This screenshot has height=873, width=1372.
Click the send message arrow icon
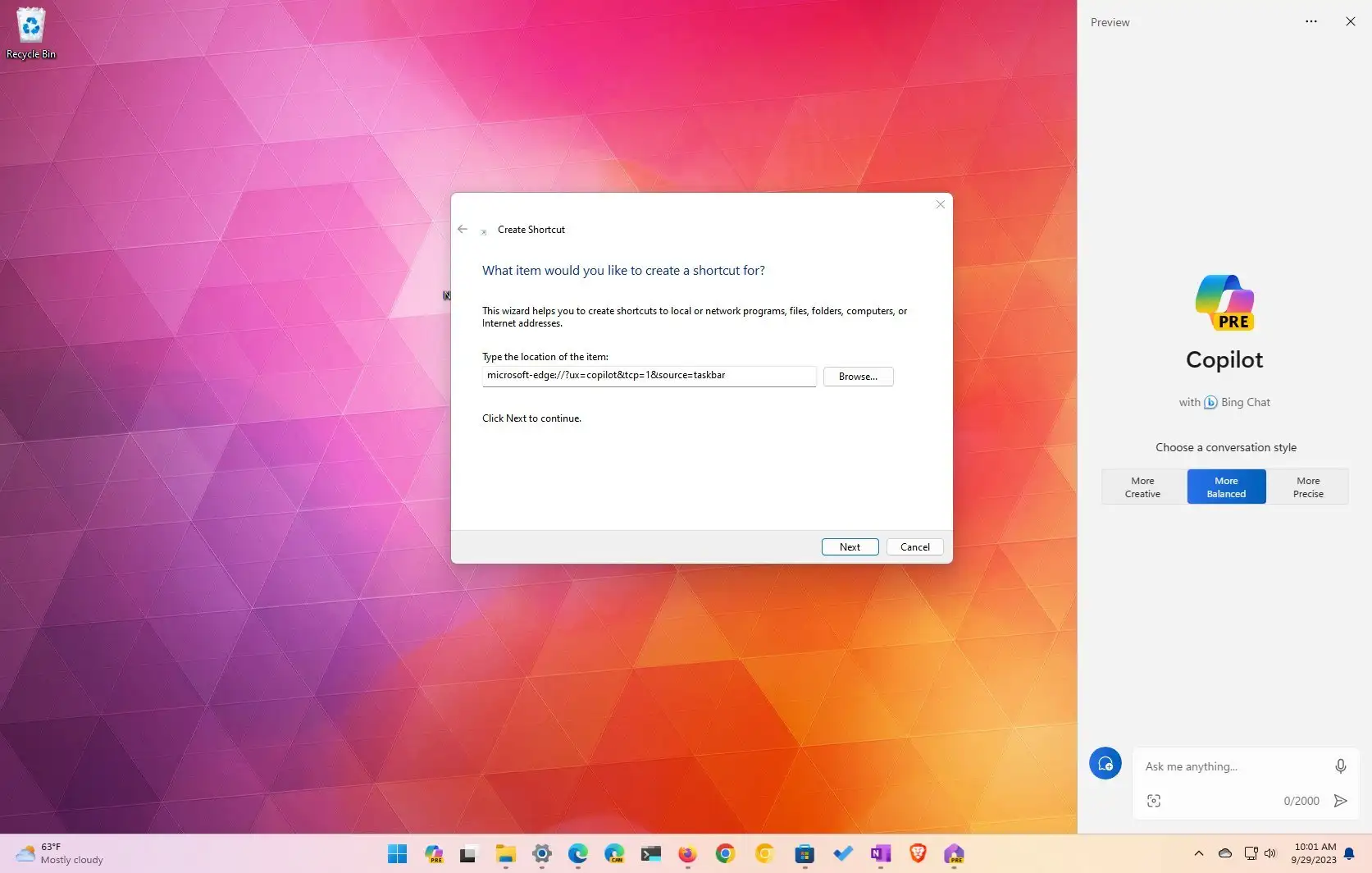click(x=1339, y=801)
